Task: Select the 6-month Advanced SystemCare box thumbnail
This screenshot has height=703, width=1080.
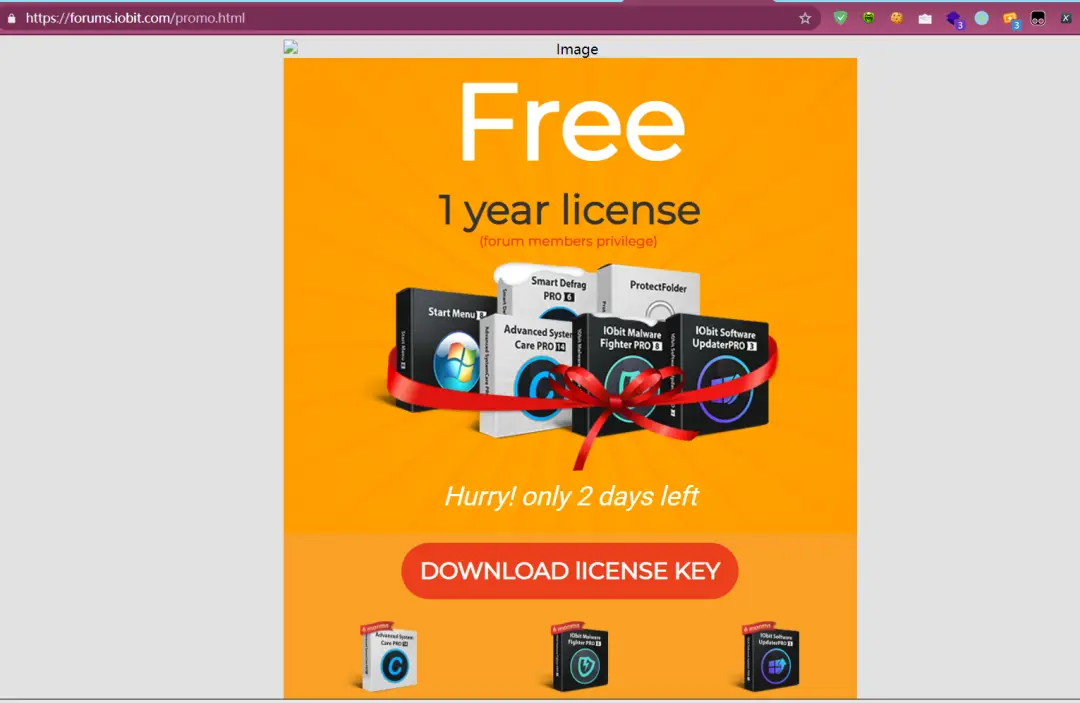Action: coord(388,657)
